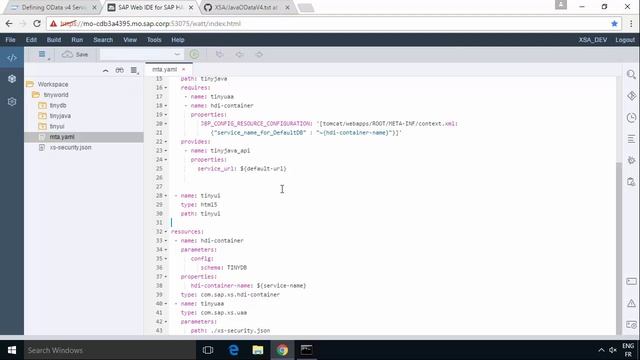Open the Help menu

tap(178, 40)
